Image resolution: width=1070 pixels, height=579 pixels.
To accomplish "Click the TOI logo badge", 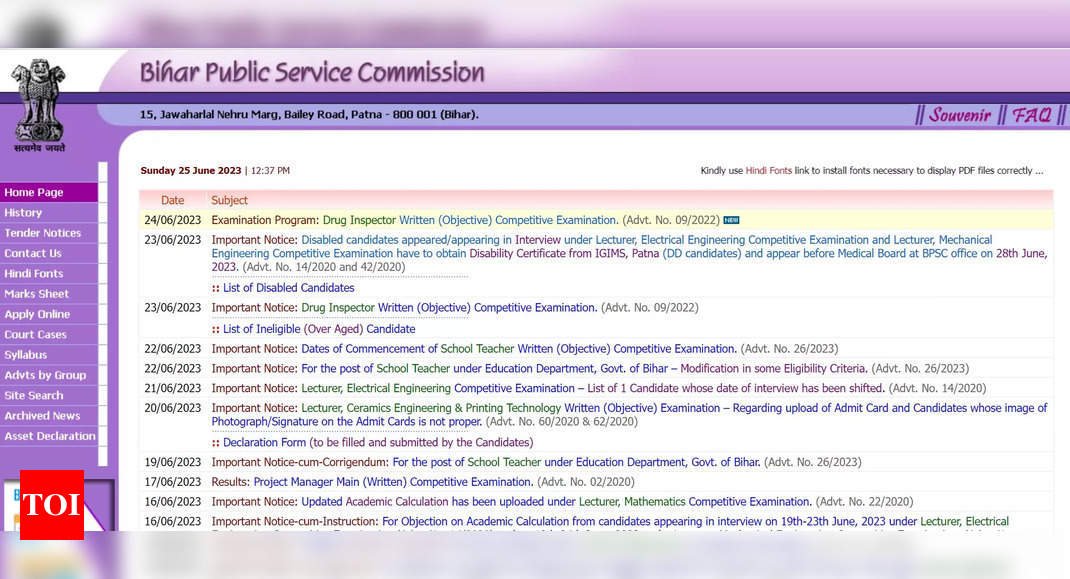I will point(52,505).
